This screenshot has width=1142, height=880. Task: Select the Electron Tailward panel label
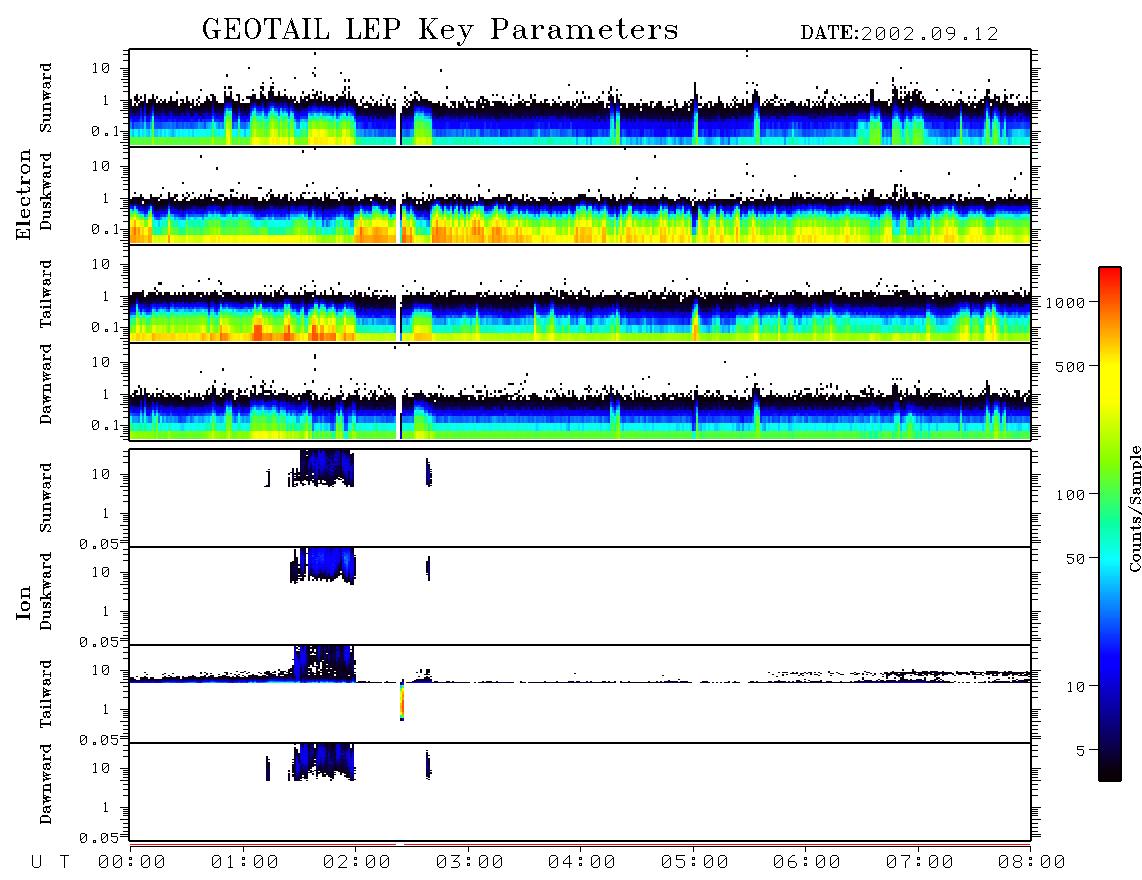click(x=46, y=294)
